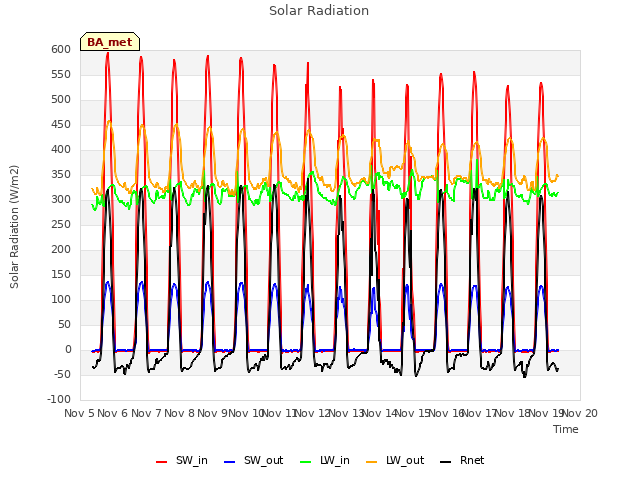Screen dimensions: 640x480
Task: Click the 100 y-axis tick label
Action: [61, 300]
